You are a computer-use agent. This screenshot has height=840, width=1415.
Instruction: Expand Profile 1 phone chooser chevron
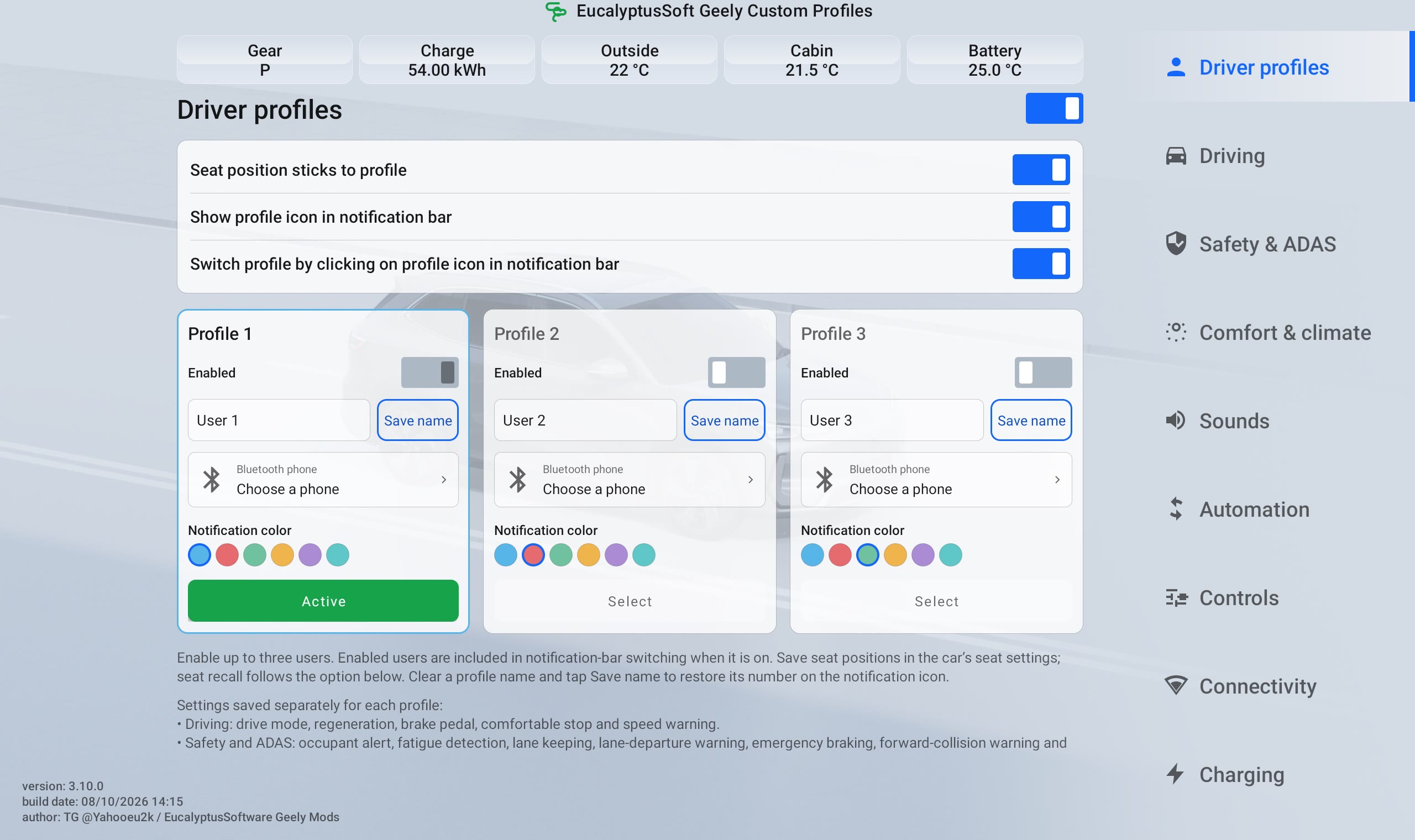(x=444, y=480)
